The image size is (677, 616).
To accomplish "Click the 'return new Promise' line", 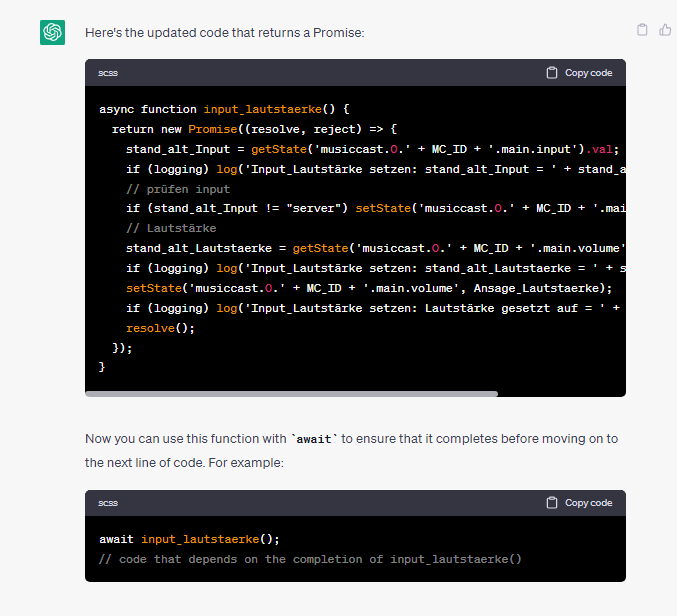I will click(254, 129).
